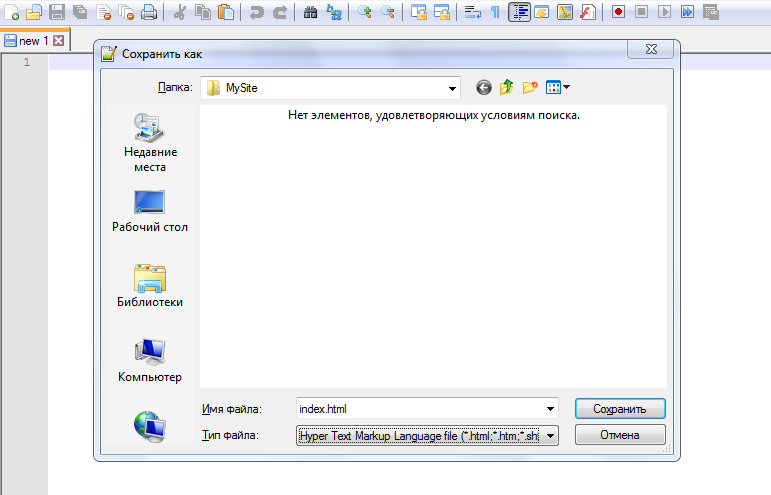Image resolution: width=771 pixels, height=495 pixels.
Task: Click the Отмена button
Action: (x=620, y=435)
